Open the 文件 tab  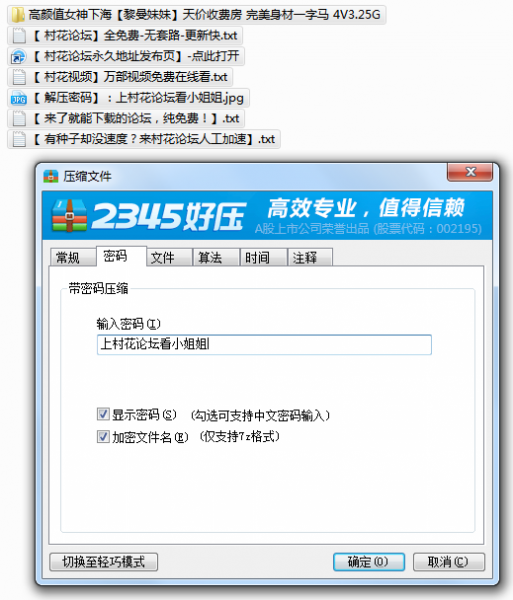click(169, 257)
